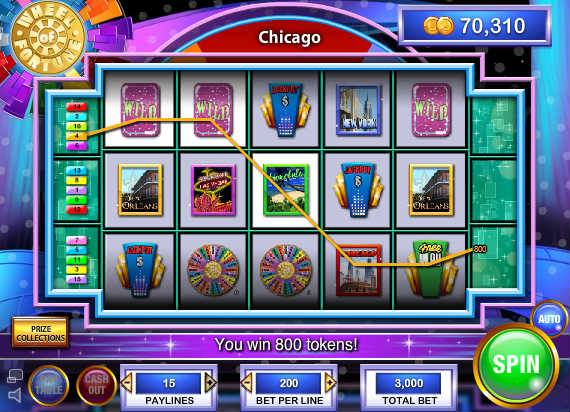Viewport: 570px width, 412px height.
Task: Click the New York postcard symbol
Action: [358, 110]
